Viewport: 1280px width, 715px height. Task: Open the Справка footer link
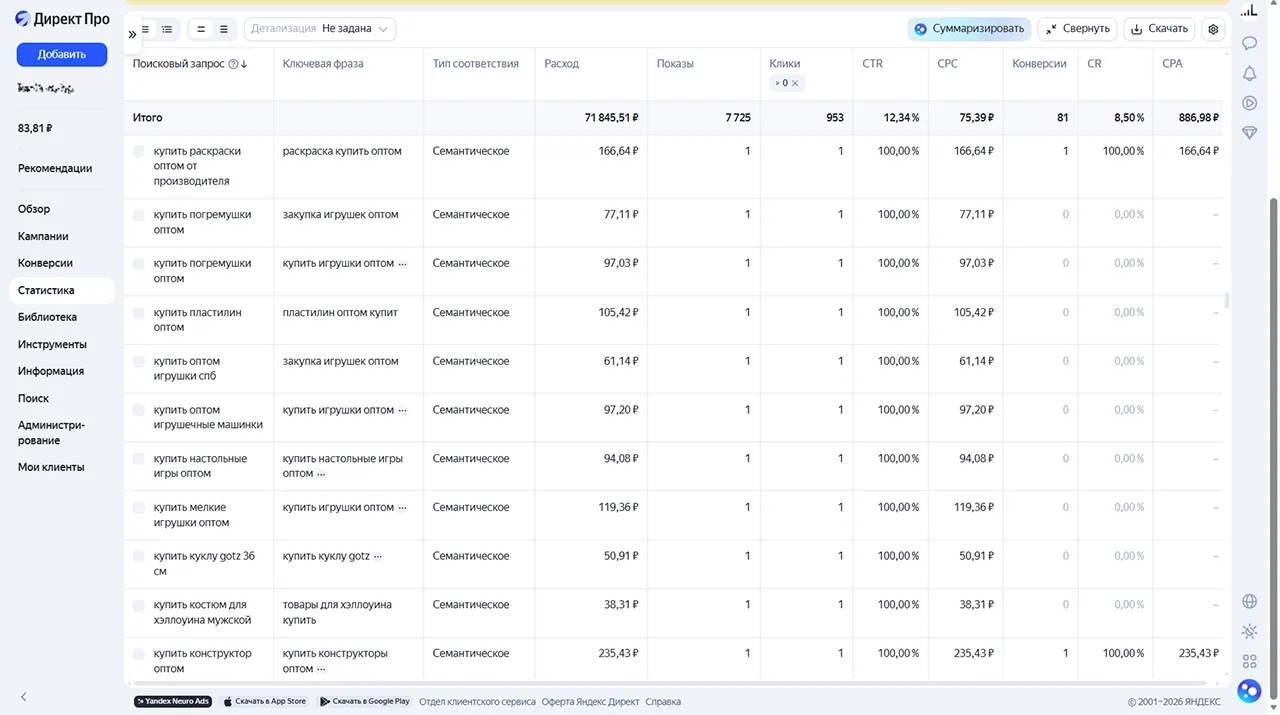tap(663, 702)
